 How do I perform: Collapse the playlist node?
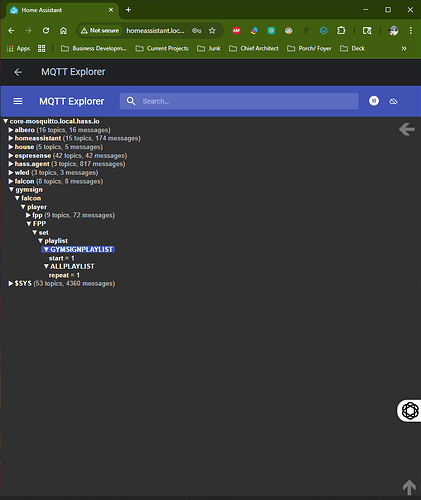(x=41, y=241)
